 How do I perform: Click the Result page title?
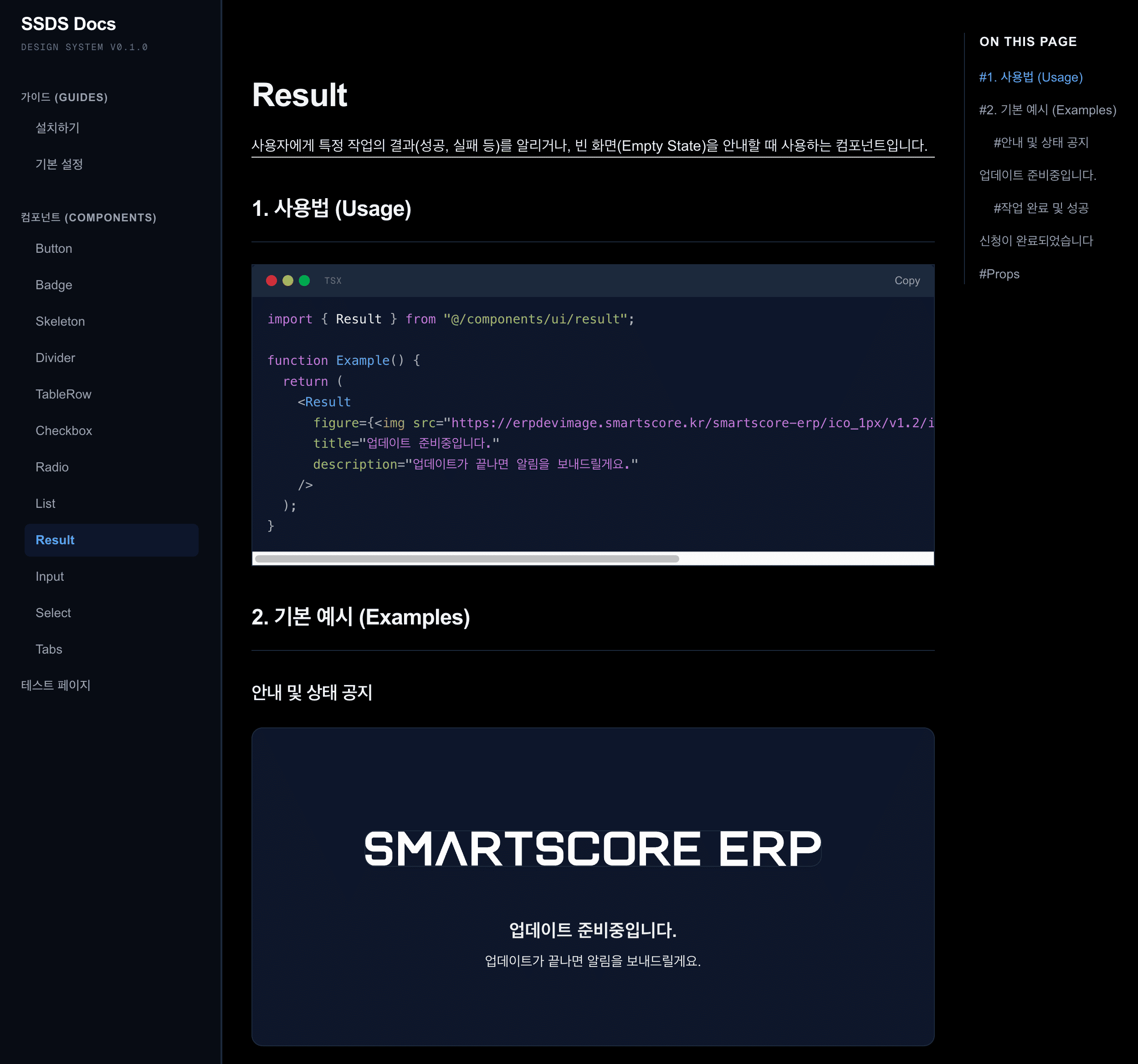point(299,95)
